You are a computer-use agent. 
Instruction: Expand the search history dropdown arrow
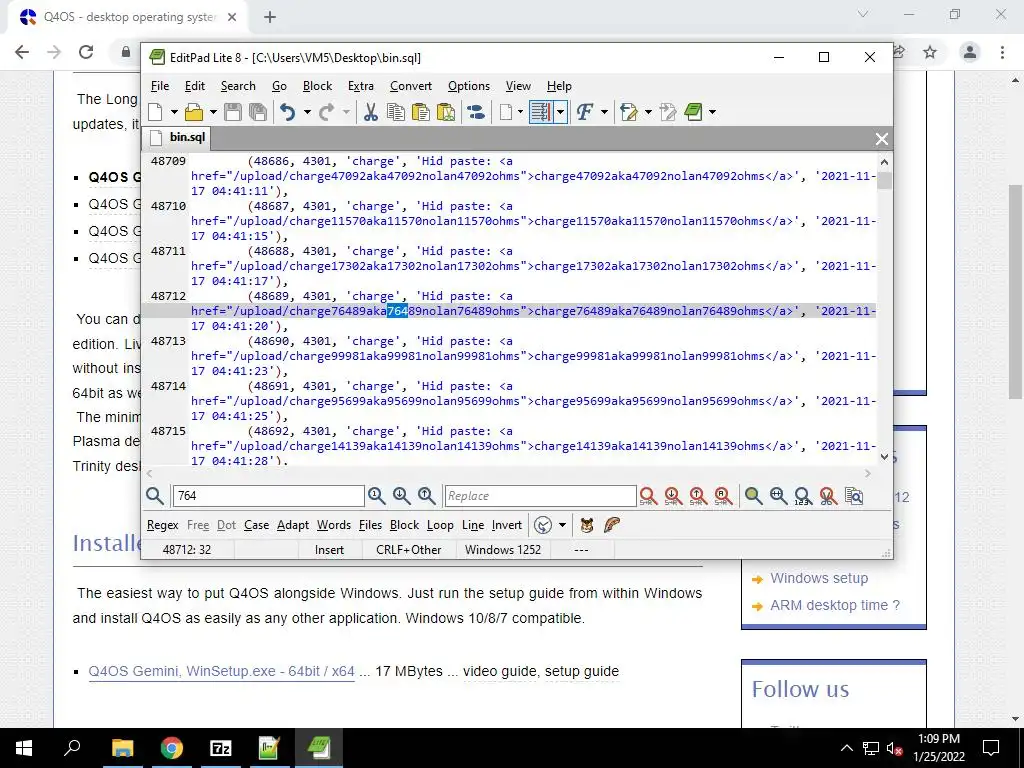(x=562, y=525)
